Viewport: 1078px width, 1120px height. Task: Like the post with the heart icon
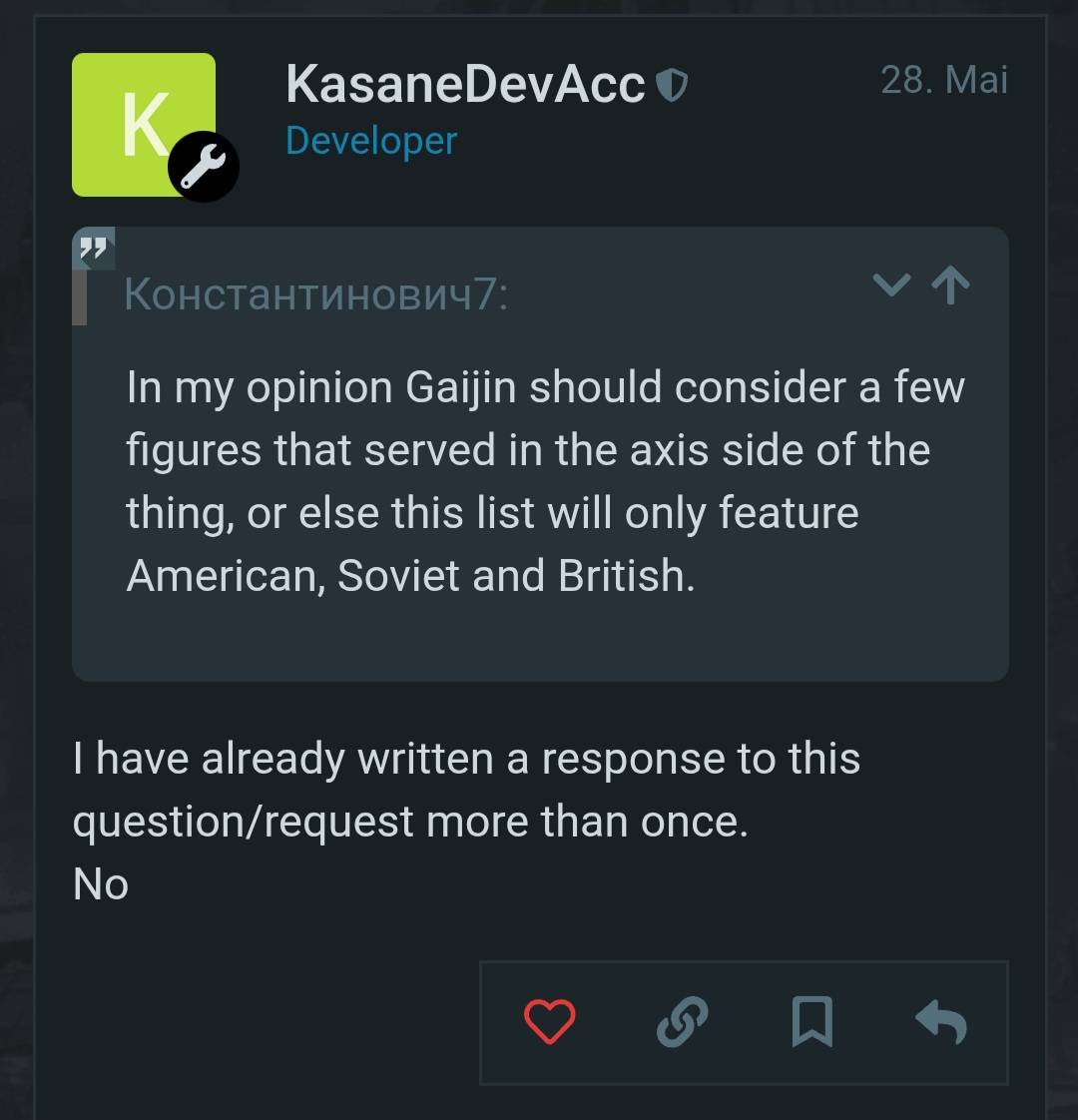(550, 1022)
